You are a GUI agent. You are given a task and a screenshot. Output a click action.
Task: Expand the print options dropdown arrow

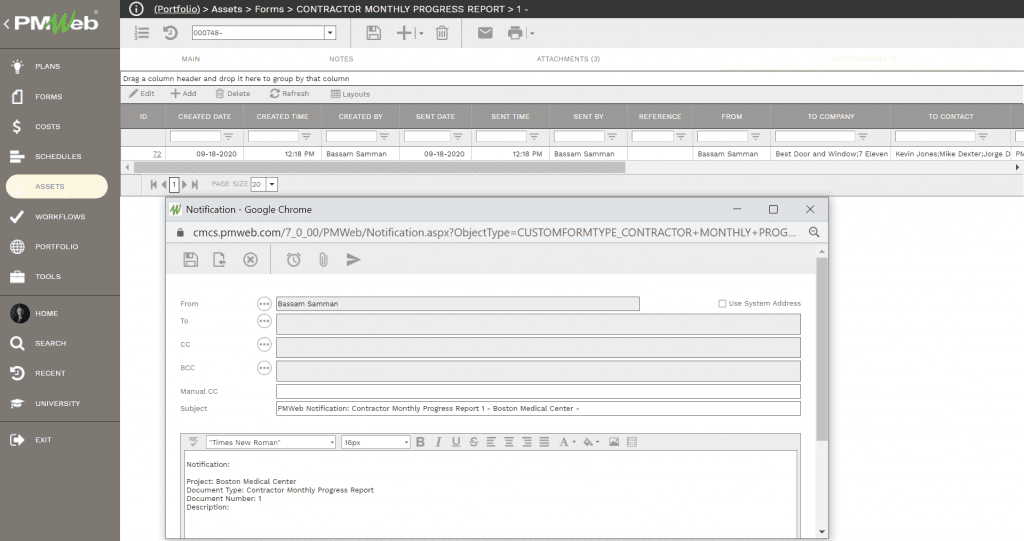tap(532, 33)
